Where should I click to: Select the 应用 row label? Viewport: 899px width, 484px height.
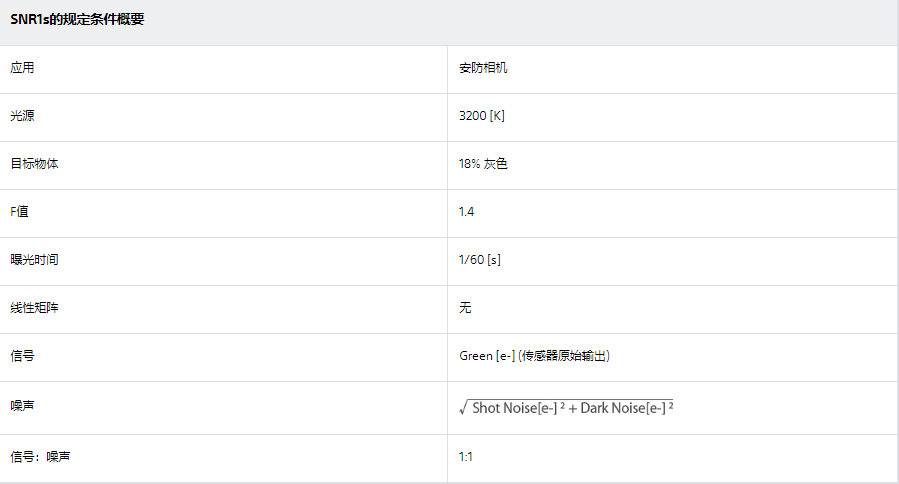22,68
